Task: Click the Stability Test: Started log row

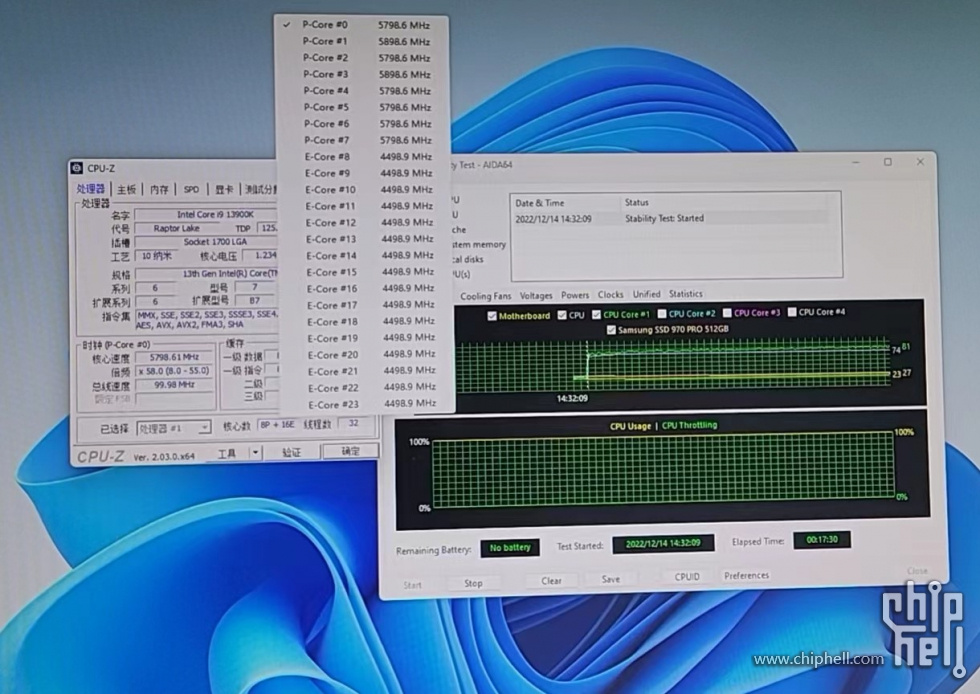Action: (664, 218)
